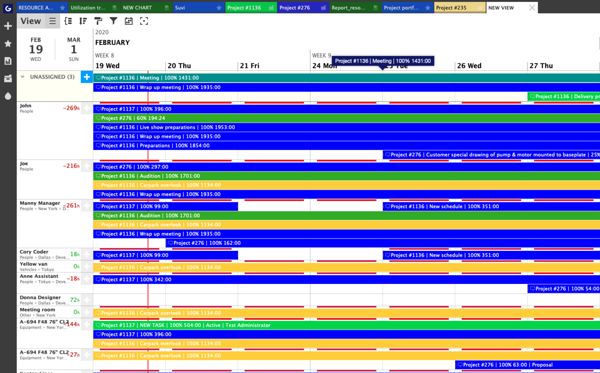Viewport: 600px width, 373px height.
Task: Click the Ganttic logo icon in the sidebar
Action: (8, 7)
